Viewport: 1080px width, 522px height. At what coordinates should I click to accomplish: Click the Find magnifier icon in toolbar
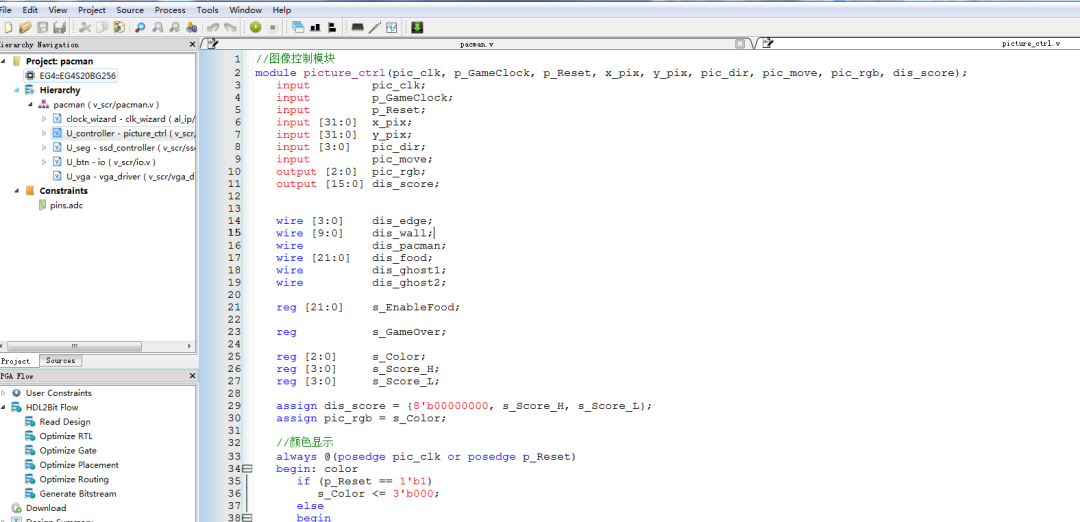pos(140,27)
